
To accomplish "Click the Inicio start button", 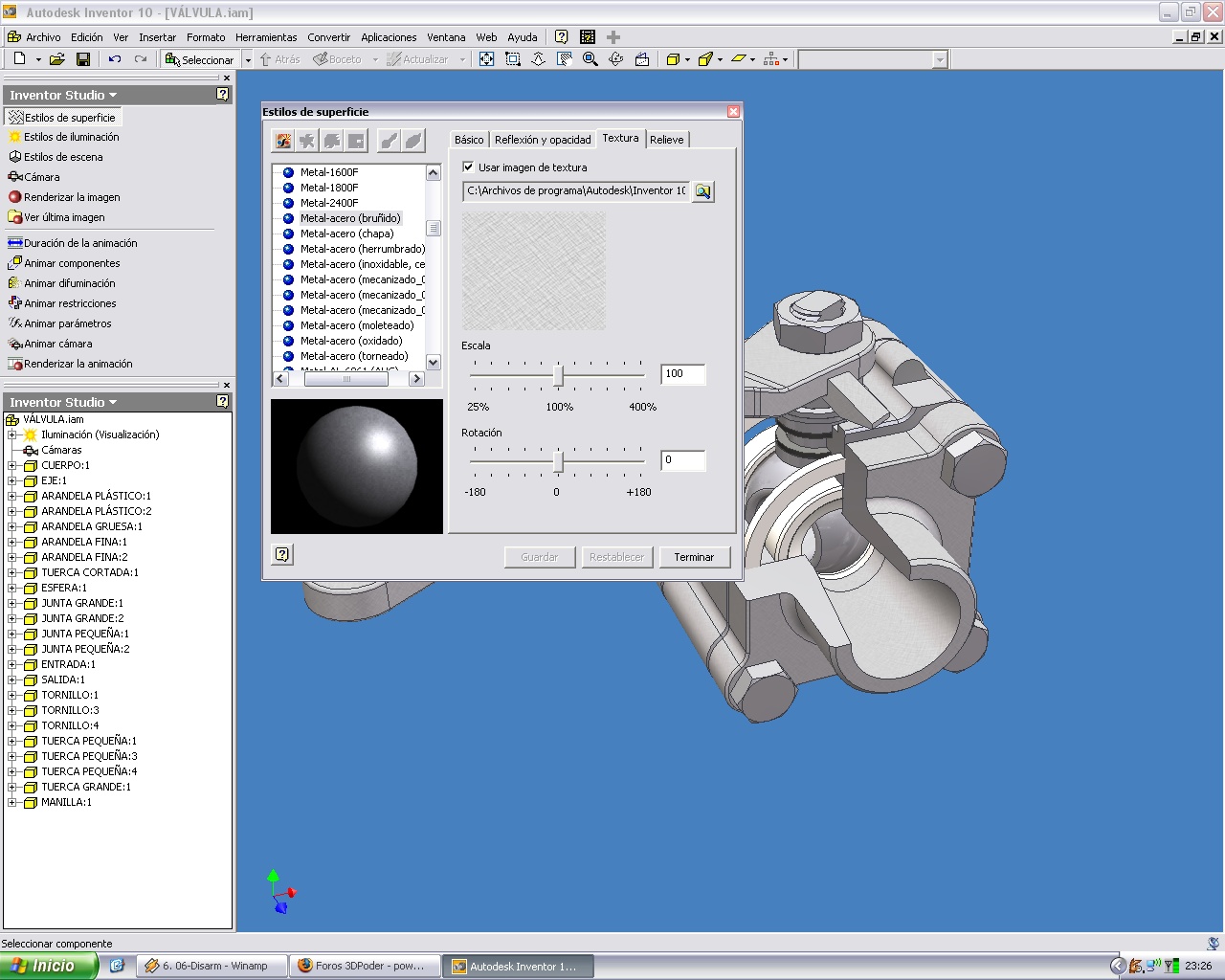I will click(49, 966).
